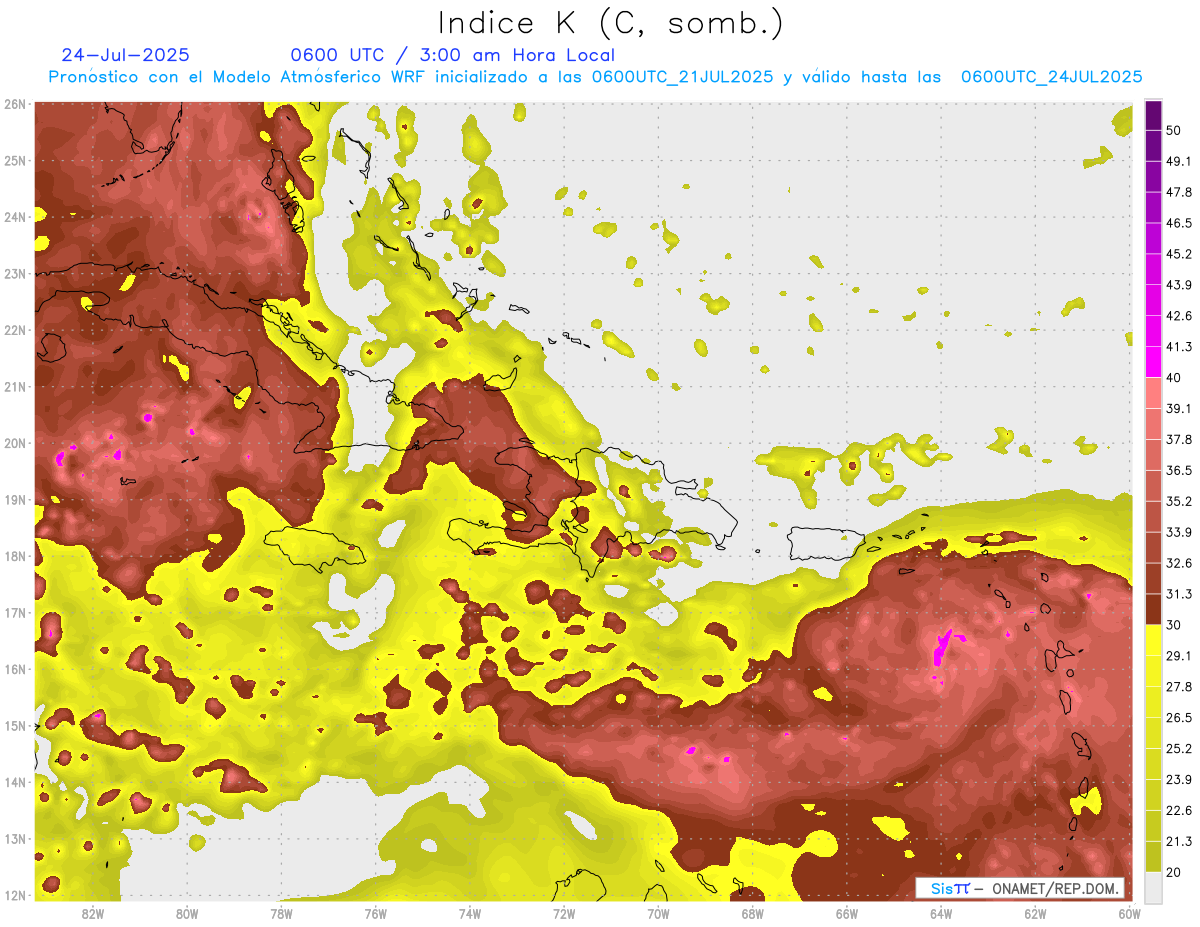Click the latitude label '22N'
The width and height of the screenshot is (1200, 927).
15,330
